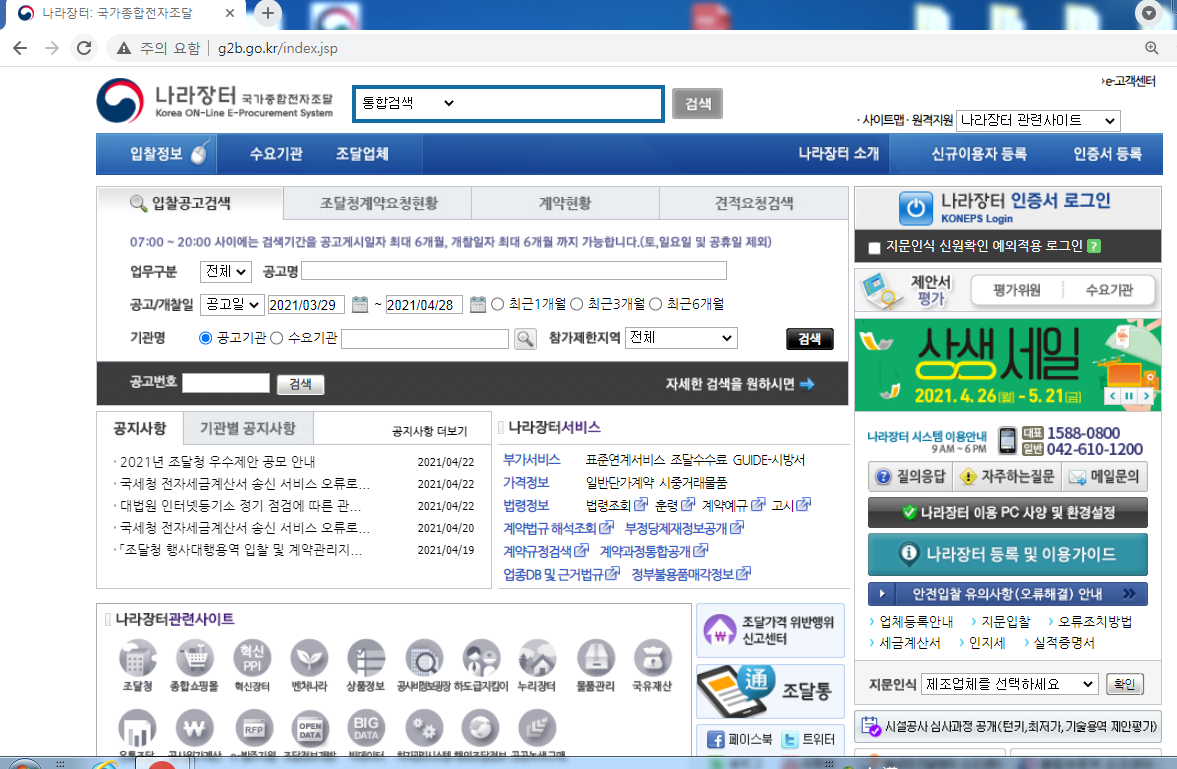Open the 입찰정보 menu
The height and width of the screenshot is (769, 1177).
[157, 154]
